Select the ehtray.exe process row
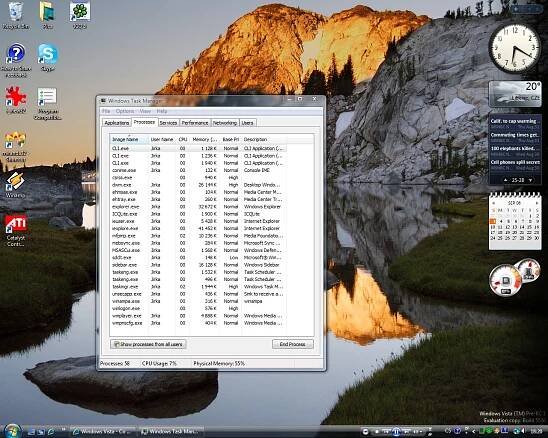The width and height of the screenshot is (548, 438). point(199,199)
